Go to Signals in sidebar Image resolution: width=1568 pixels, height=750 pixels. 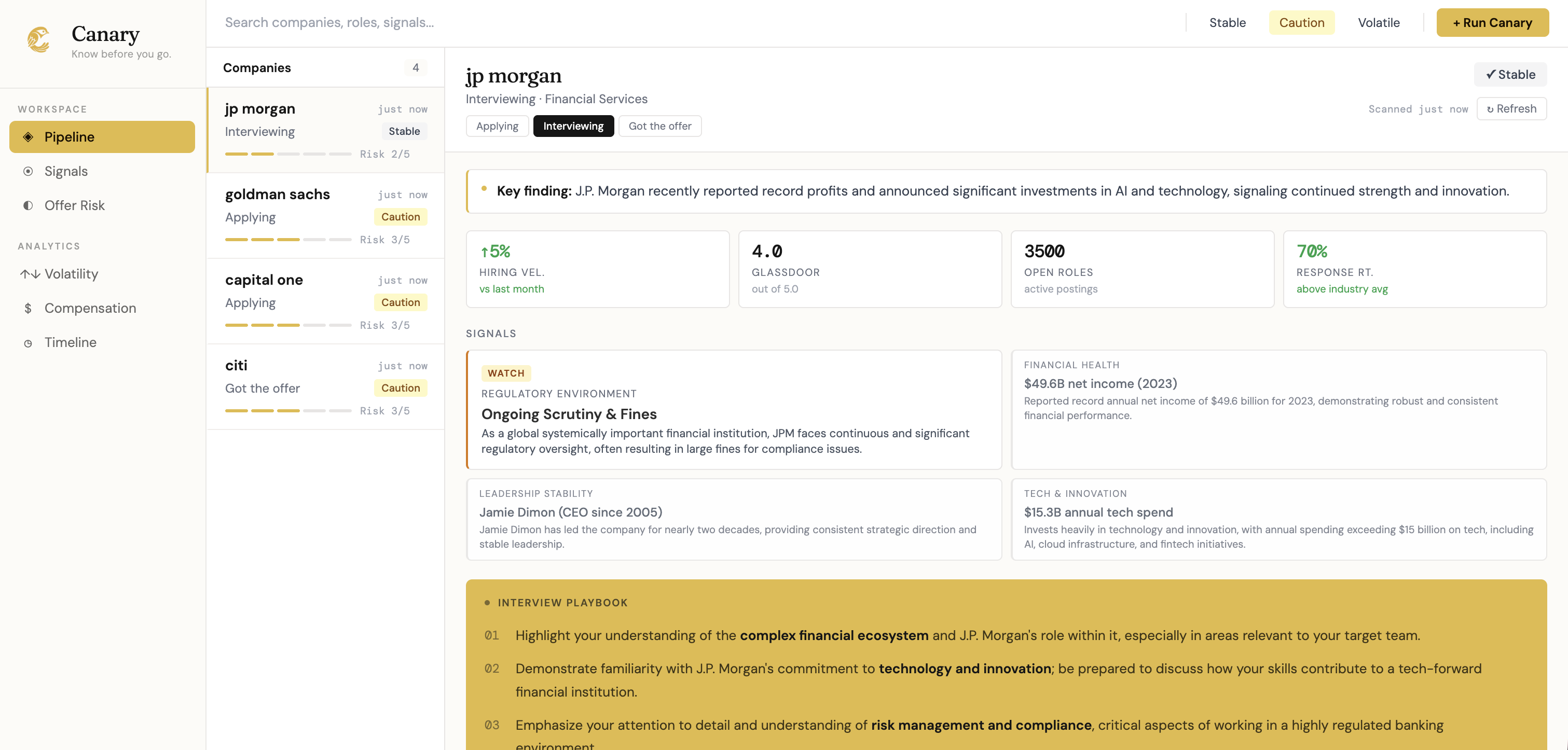click(102, 171)
